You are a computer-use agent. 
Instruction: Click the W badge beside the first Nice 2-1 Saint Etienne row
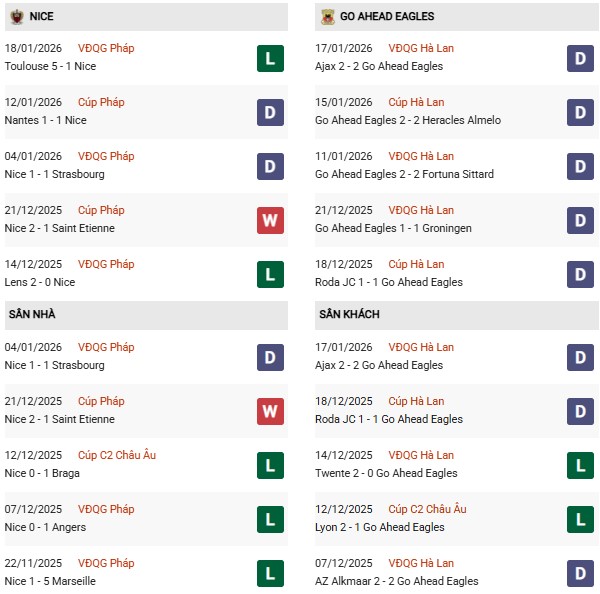pos(269,220)
